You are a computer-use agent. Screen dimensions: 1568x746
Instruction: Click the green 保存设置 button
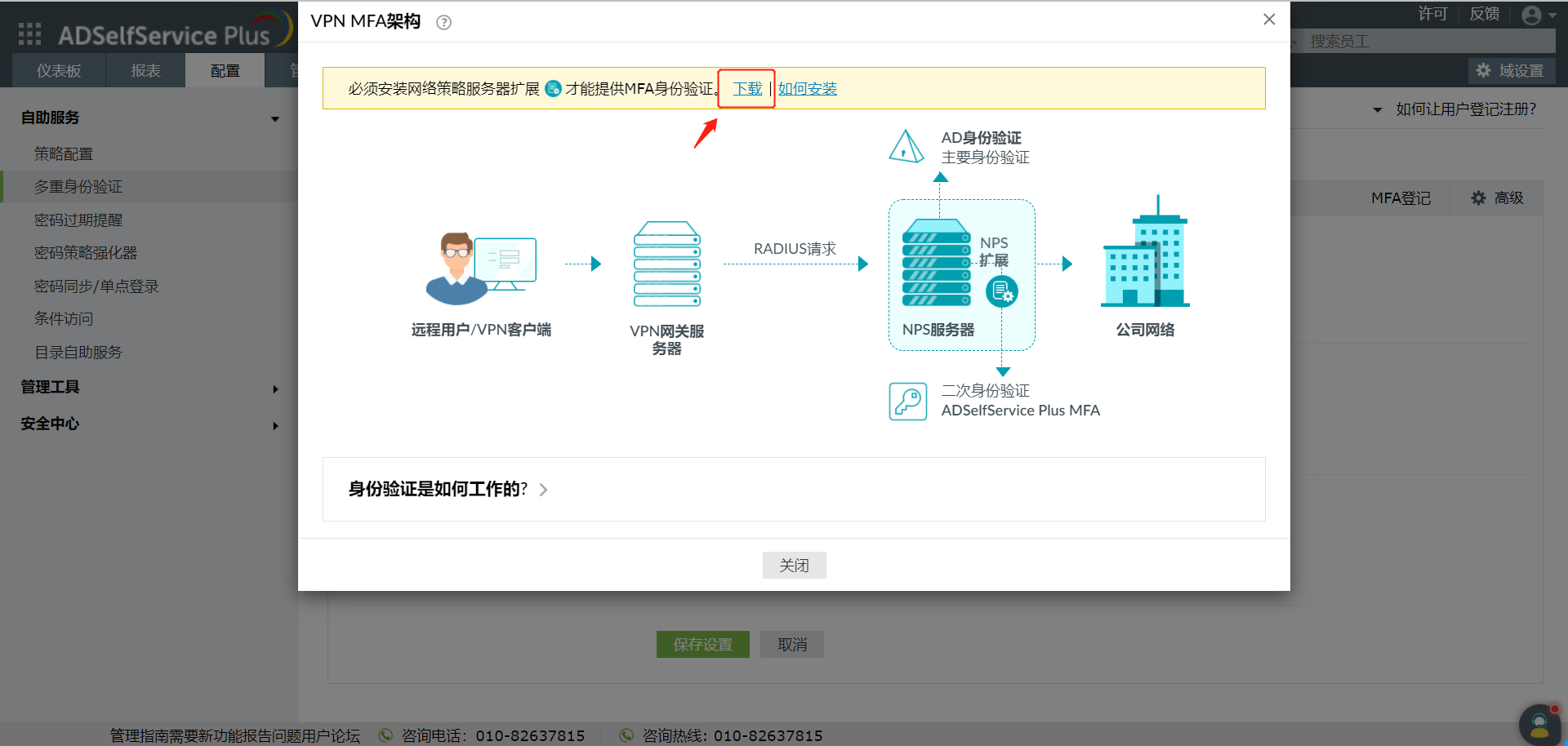click(x=702, y=644)
